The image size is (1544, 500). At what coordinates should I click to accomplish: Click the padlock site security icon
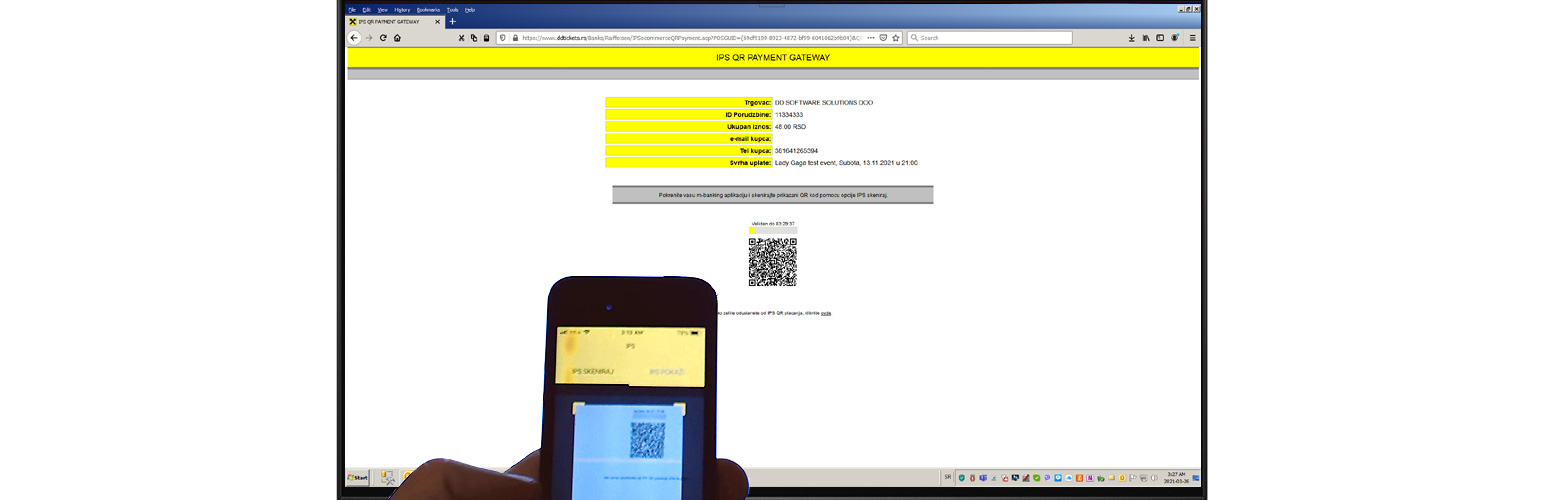515,38
